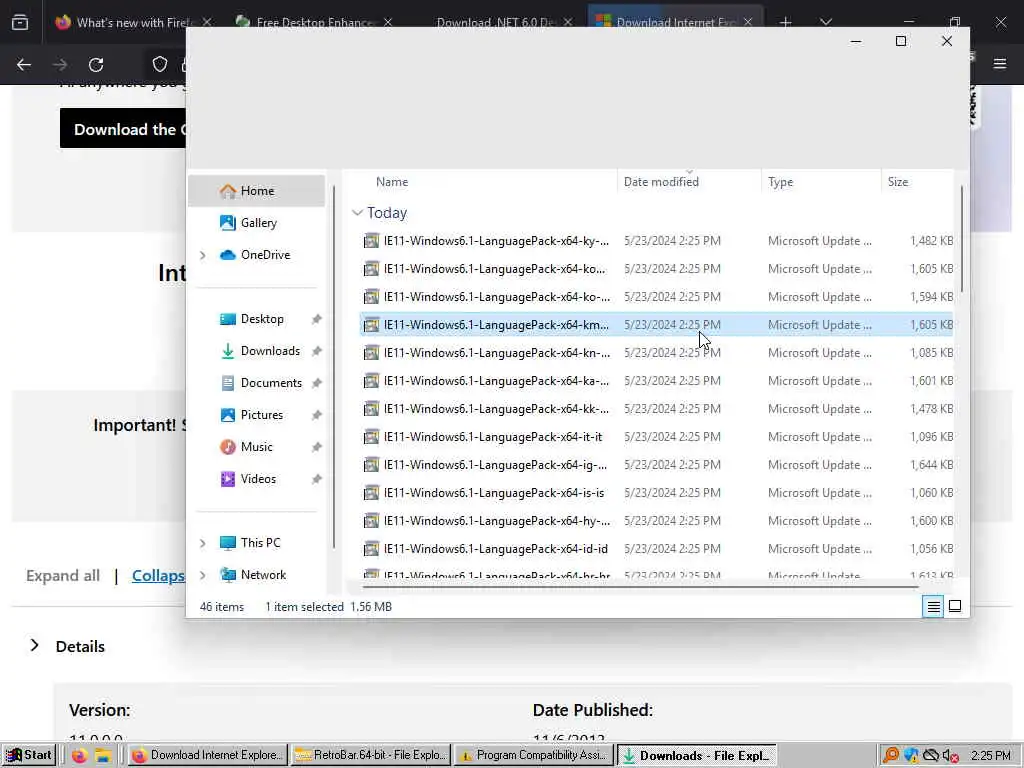Image resolution: width=1024 pixels, height=768 pixels.
Task: Click the file icon of LanguagePack-x64-hy
Action: coord(371,521)
